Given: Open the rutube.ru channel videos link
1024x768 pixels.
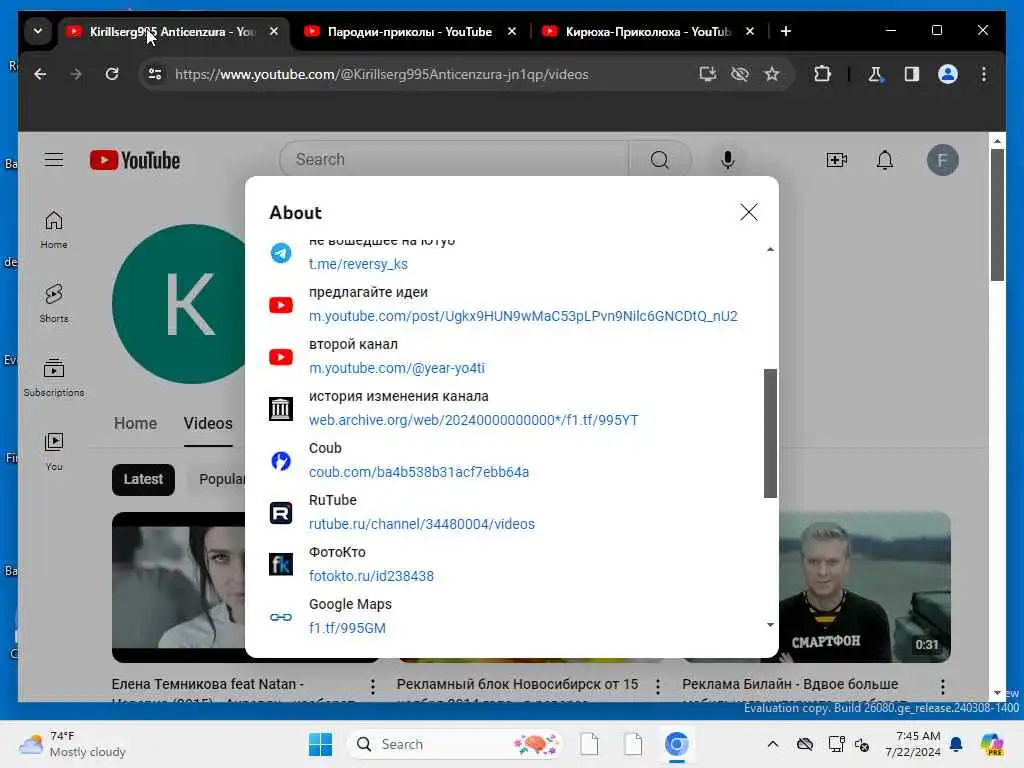Looking at the screenshot, I should tap(422, 524).
